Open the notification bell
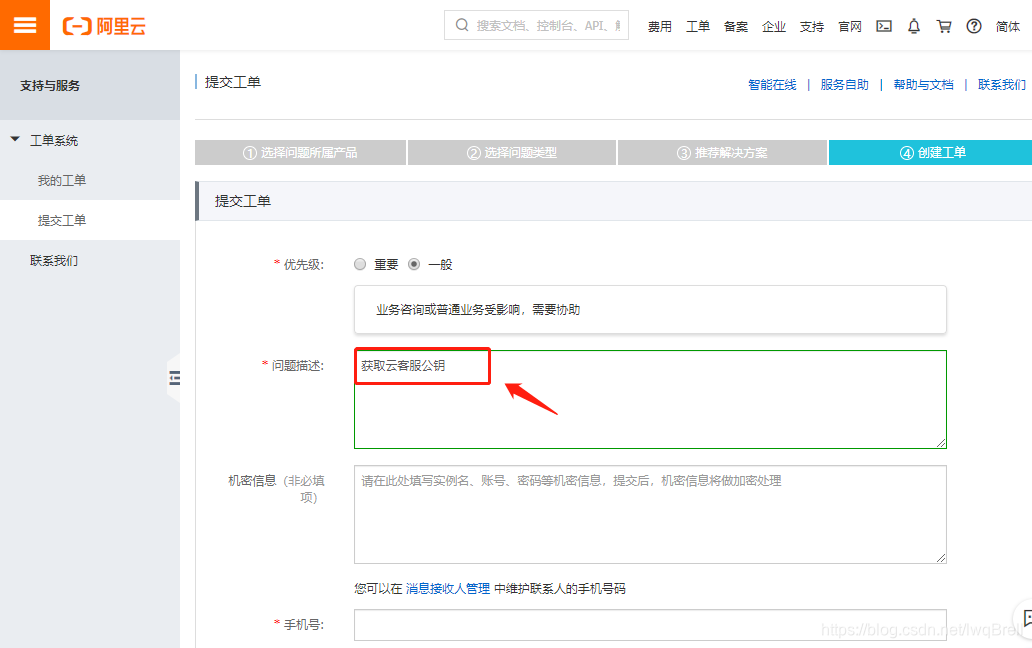 click(914, 26)
